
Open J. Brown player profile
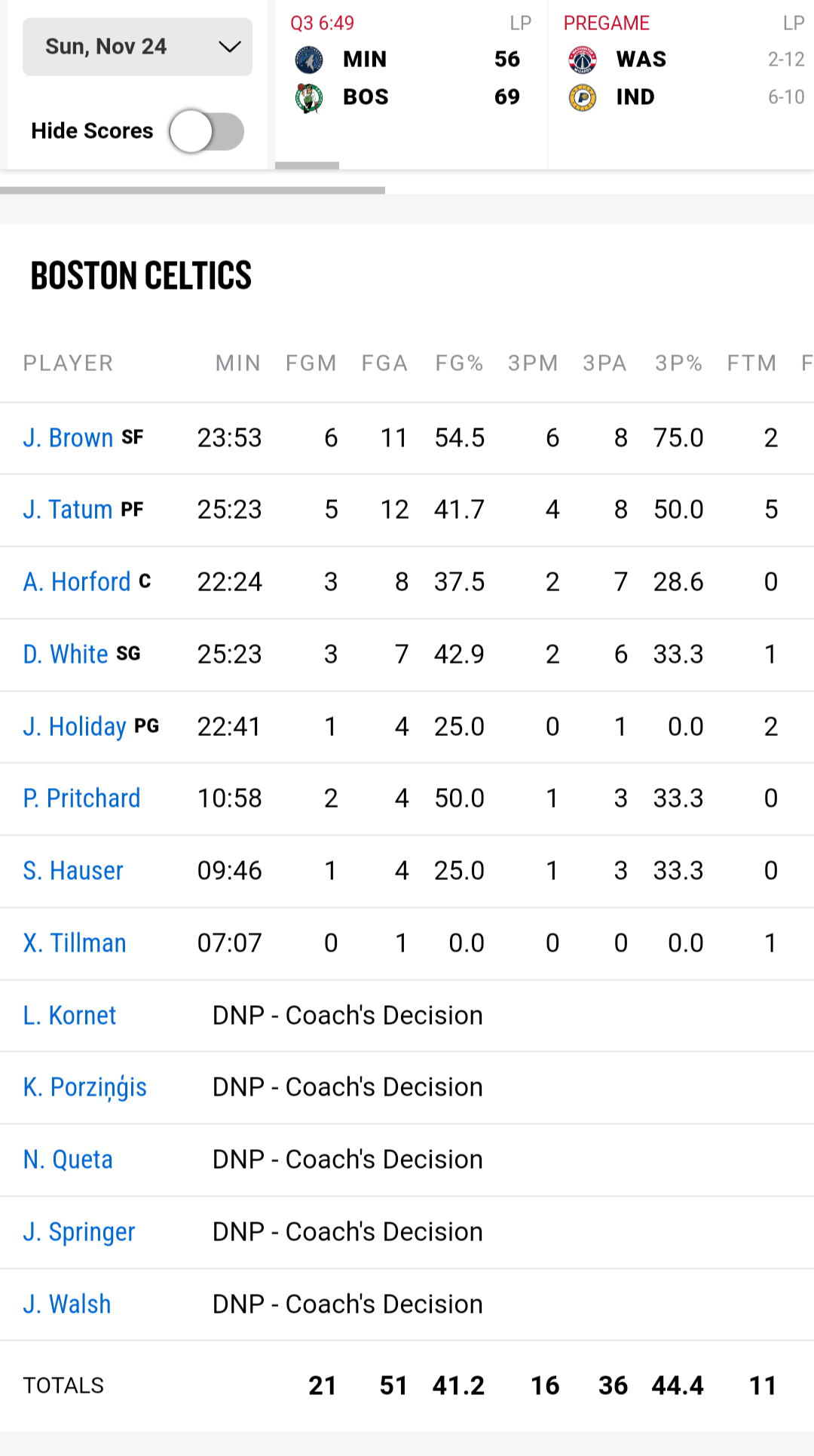[x=68, y=437]
